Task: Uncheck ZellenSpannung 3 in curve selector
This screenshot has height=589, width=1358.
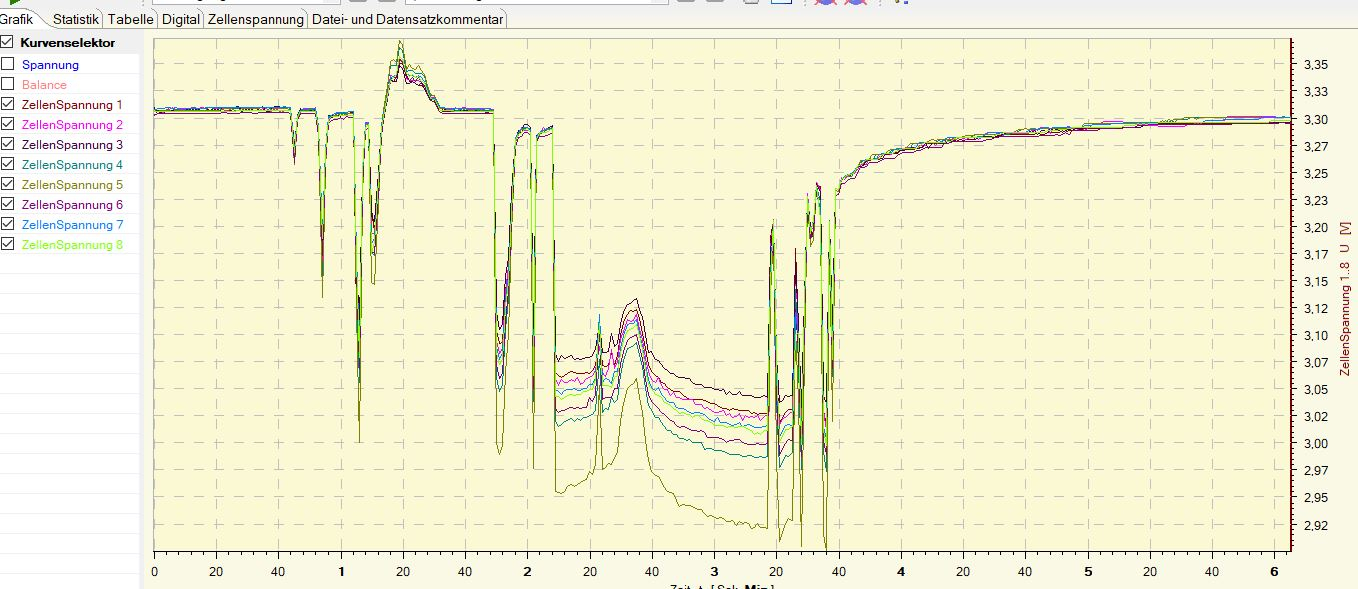Action: point(7,144)
